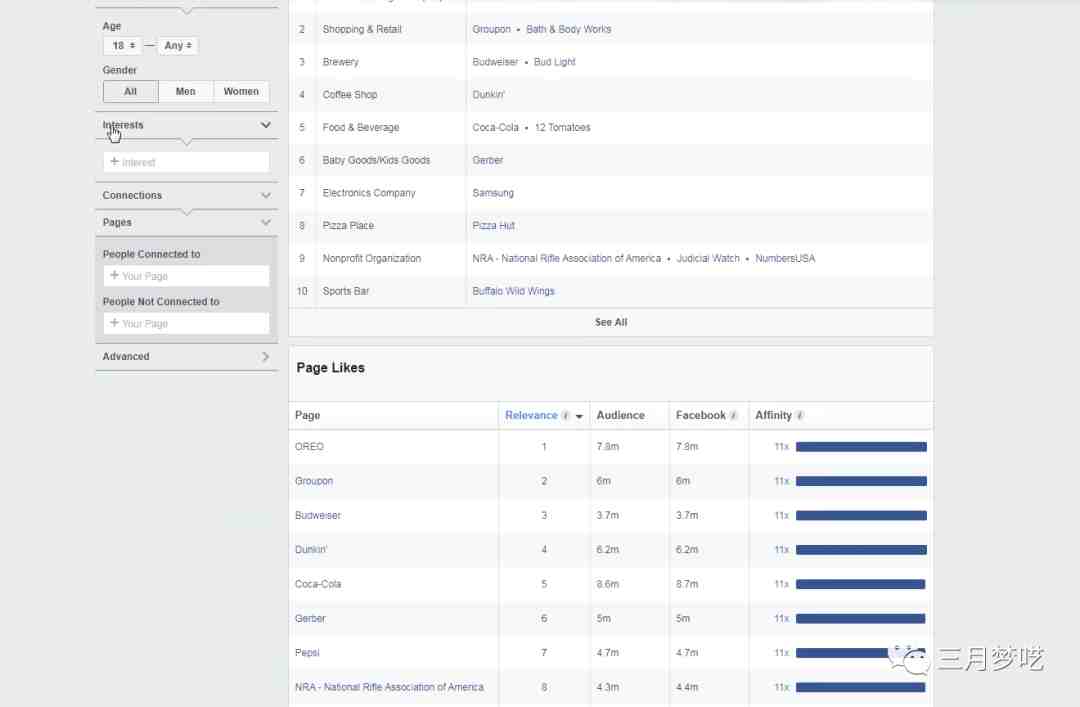Click the info icon beside Facebook header

pyautogui.click(x=734, y=416)
